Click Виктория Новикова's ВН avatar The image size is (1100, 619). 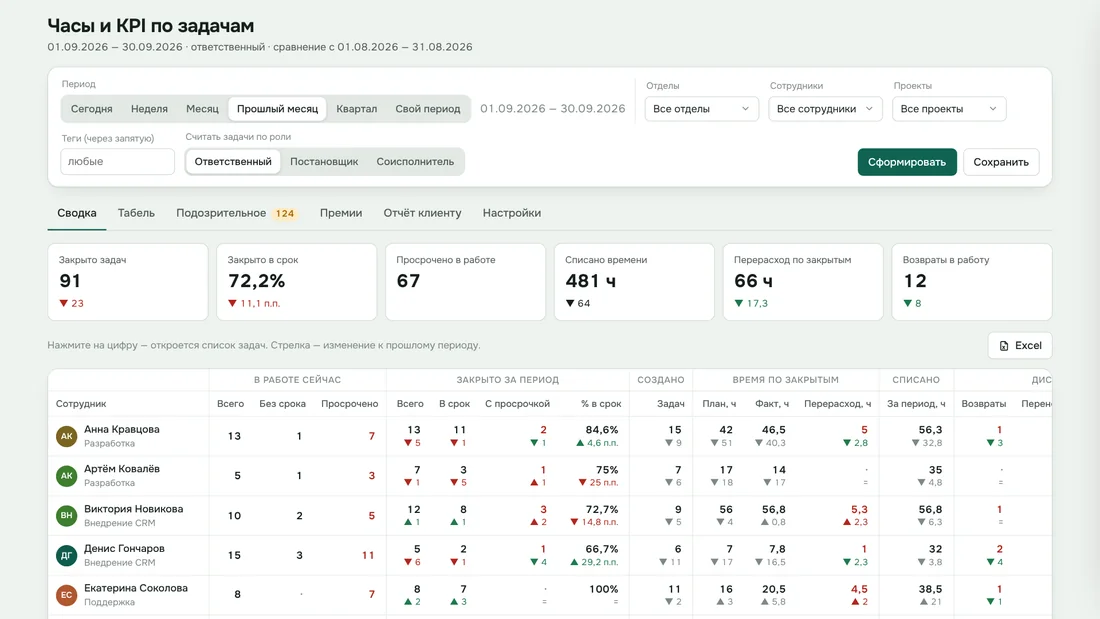pyautogui.click(x=67, y=515)
